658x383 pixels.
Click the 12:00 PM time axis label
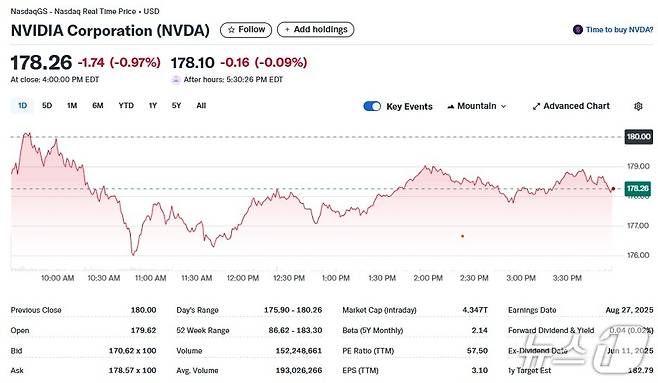(x=243, y=278)
